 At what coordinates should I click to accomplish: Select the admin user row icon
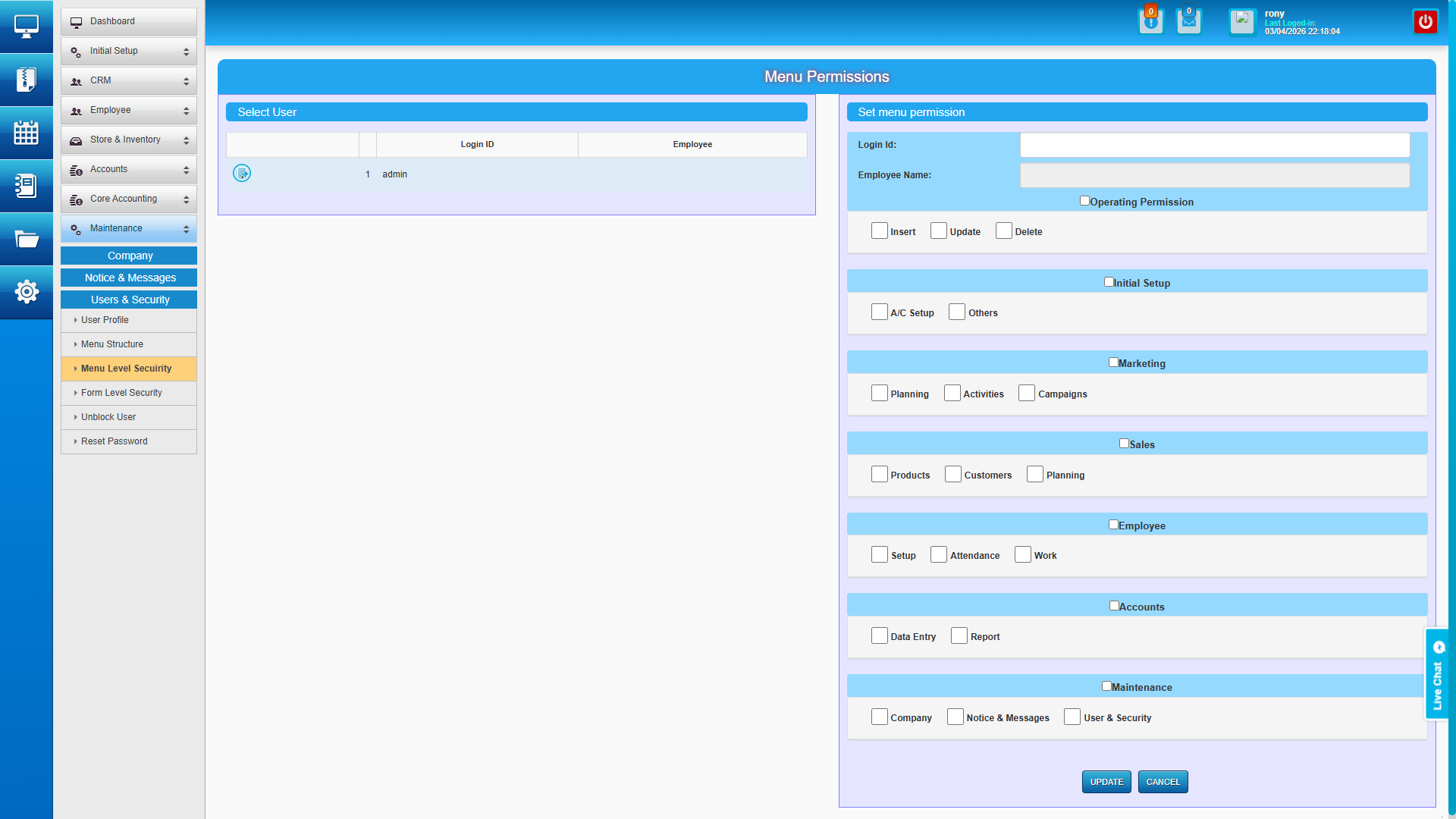pos(242,174)
